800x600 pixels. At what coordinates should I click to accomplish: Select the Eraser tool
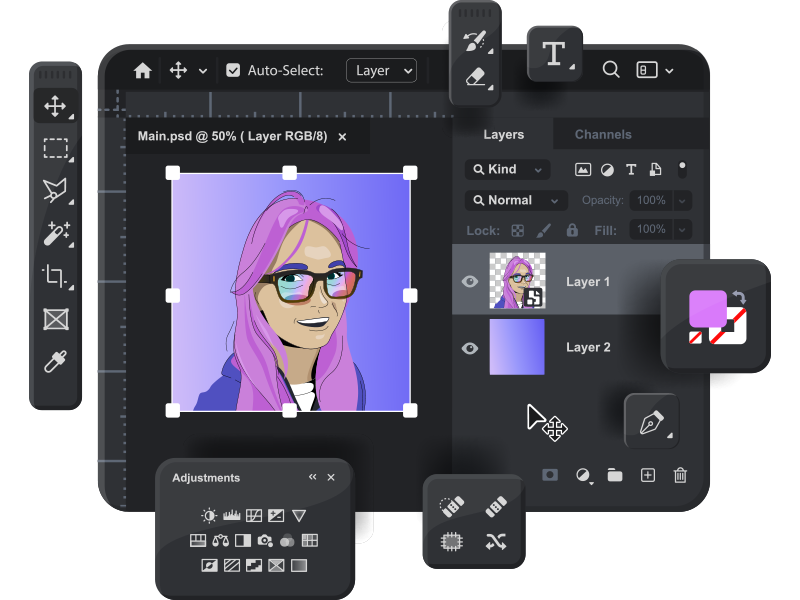(474, 77)
